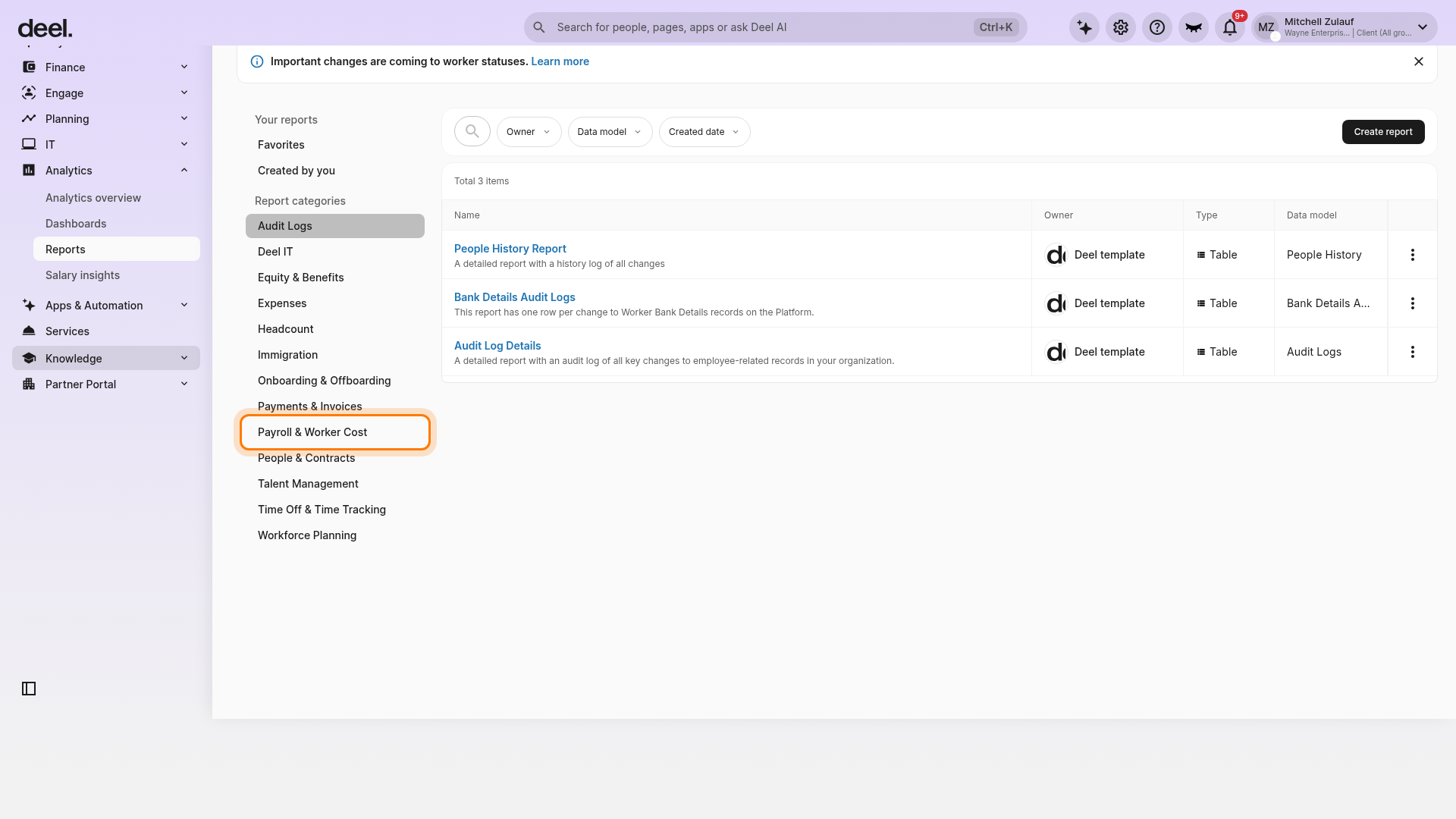
Task: Open the Created date filter dropdown
Action: coord(704,132)
